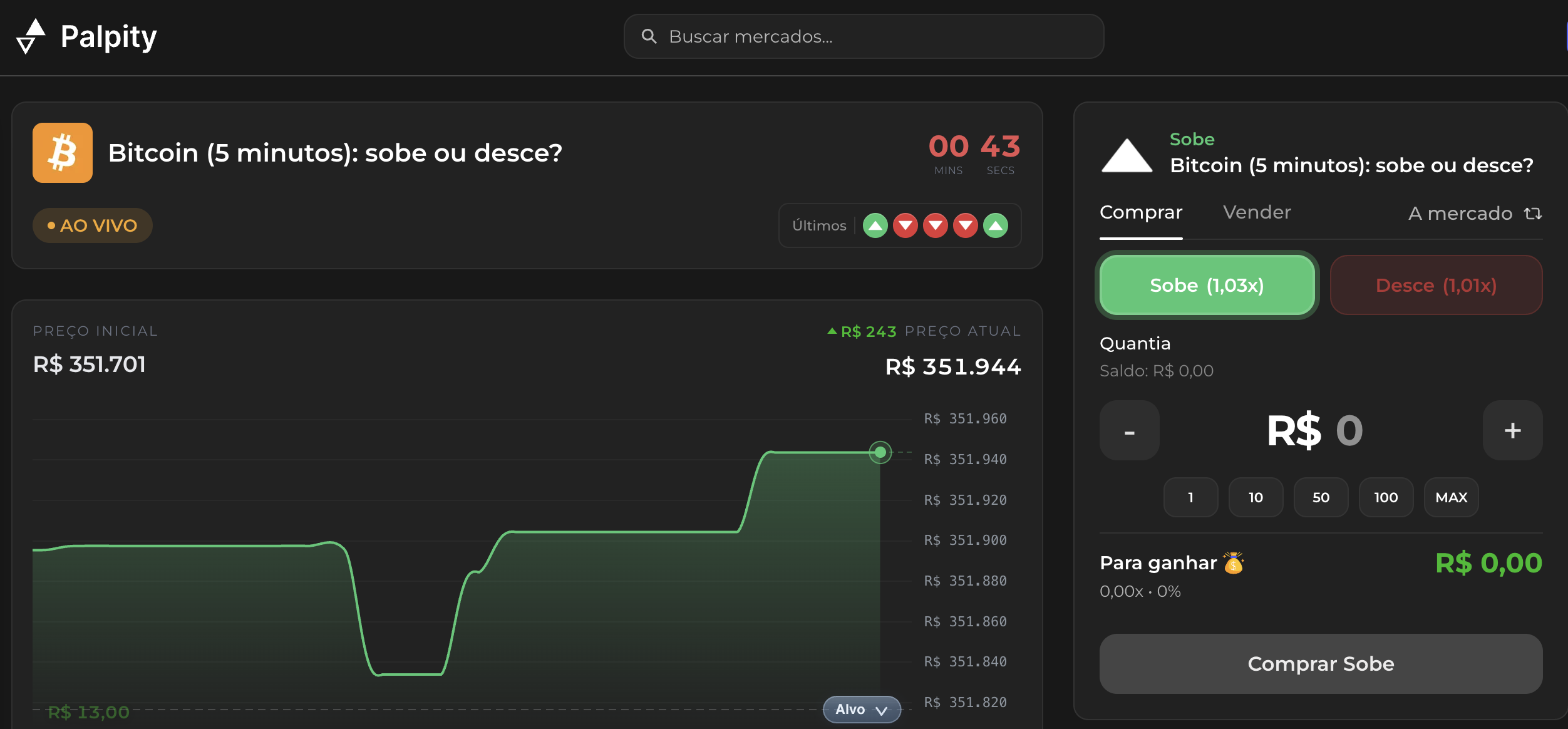1568x729 pixels.
Task: Click the green R$ 243 change indicator
Action: click(862, 331)
